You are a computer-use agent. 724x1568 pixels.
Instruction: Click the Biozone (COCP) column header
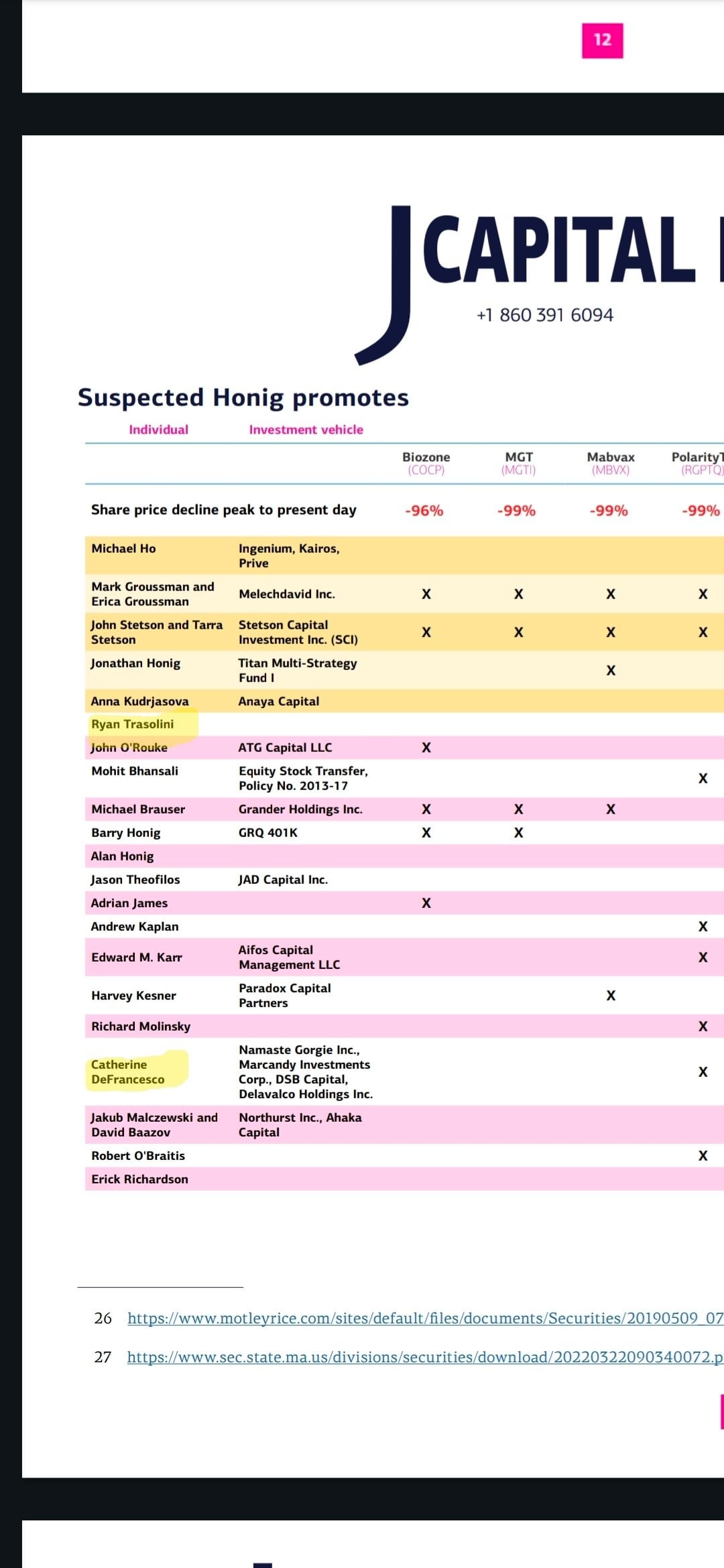(426, 463)
